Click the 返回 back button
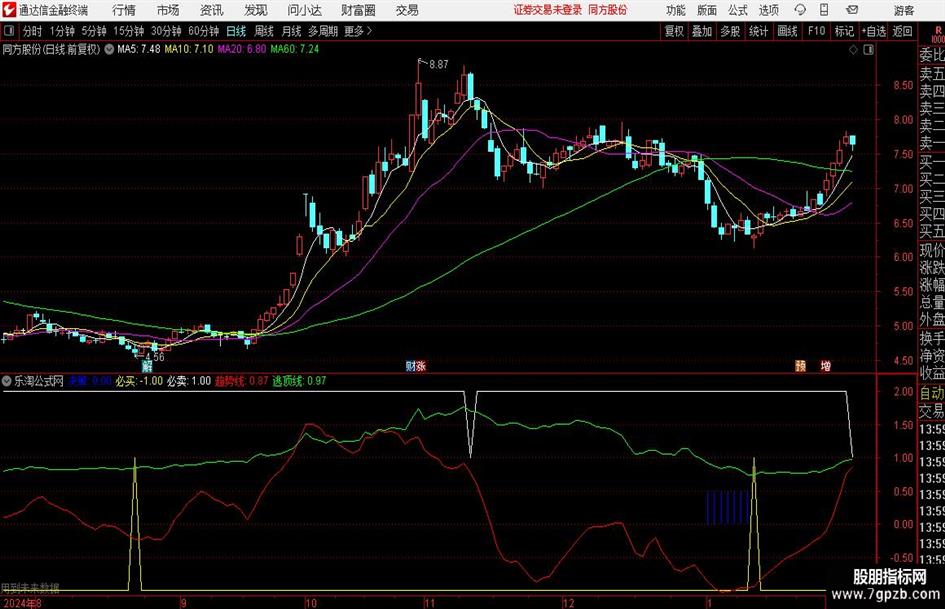945x609 pixels. (x=902, y=31)
